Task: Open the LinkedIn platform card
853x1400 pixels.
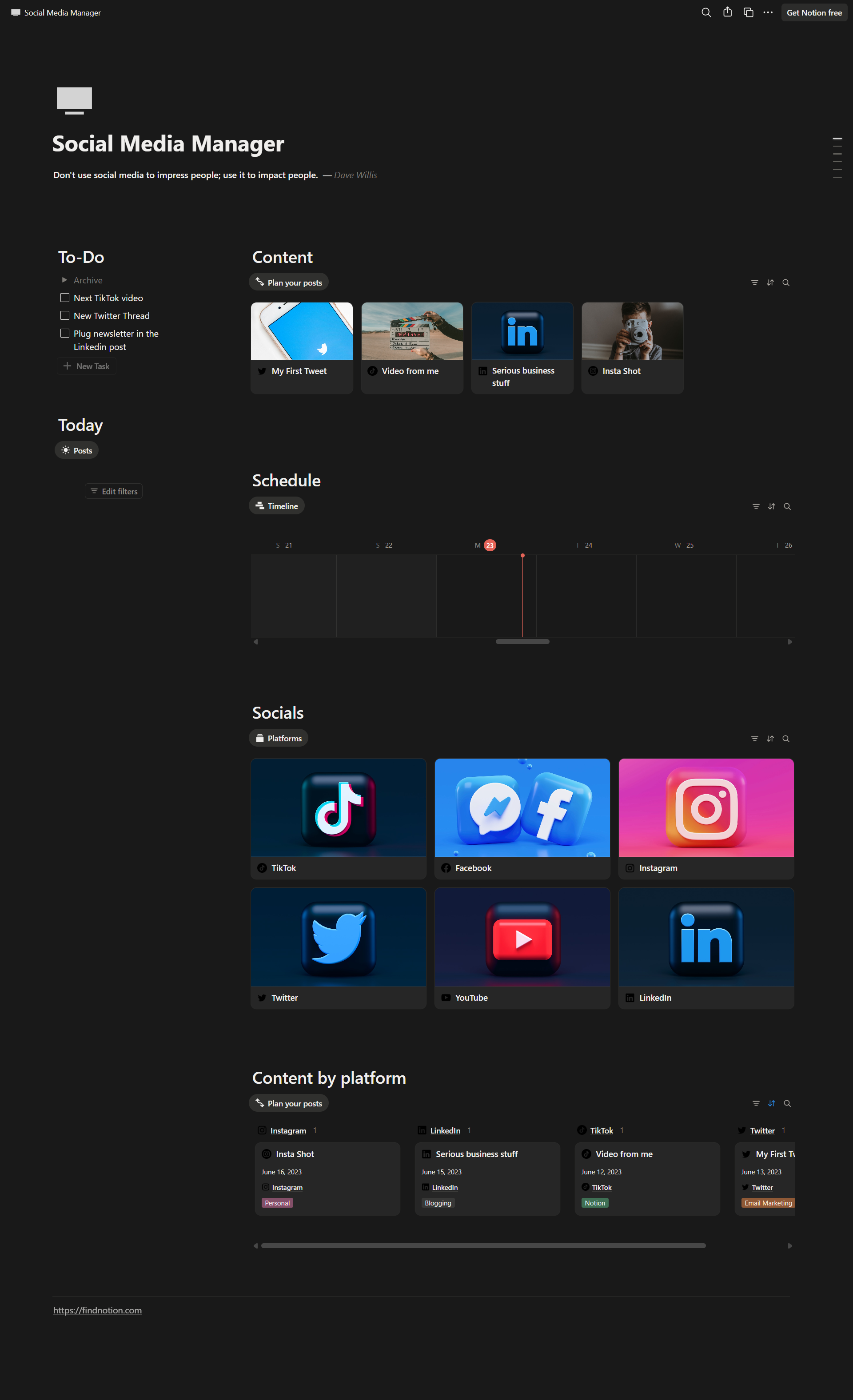Action: [x=706, y=948]
